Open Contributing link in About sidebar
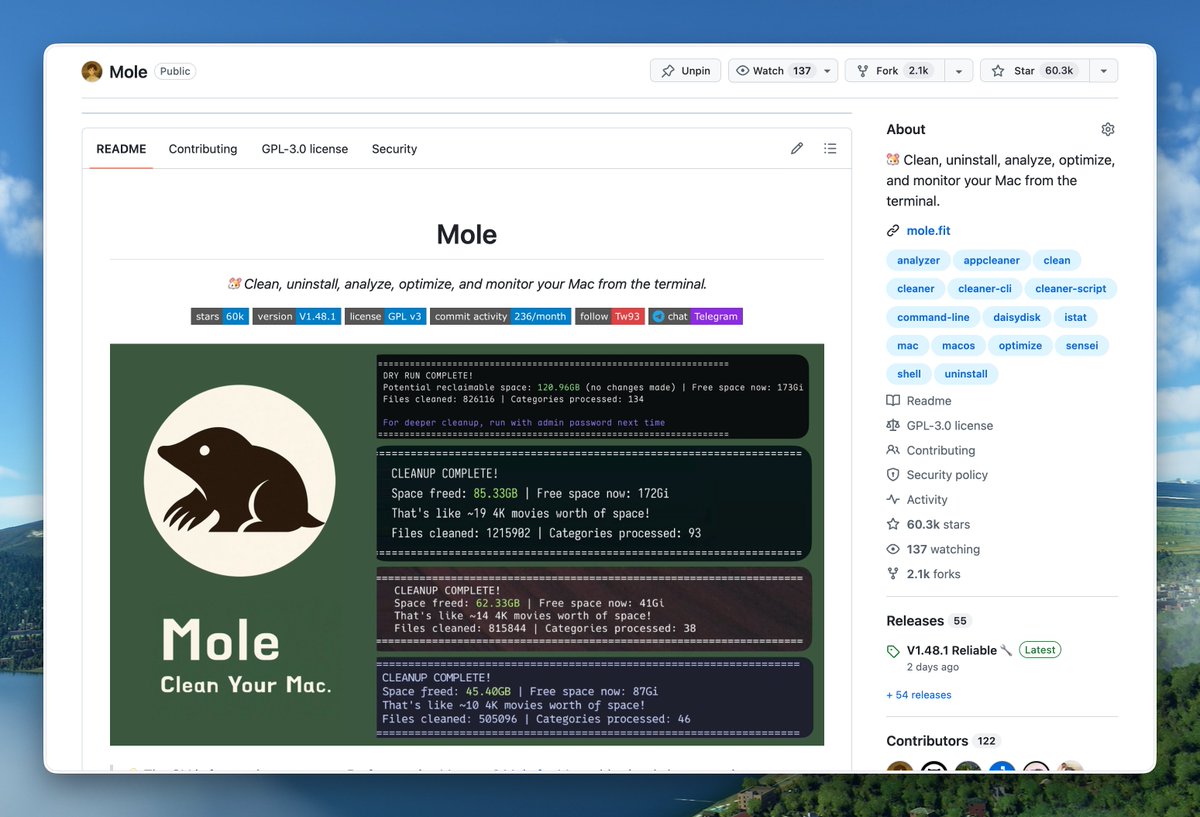The image size is (1200, 817). click(941, 450)
